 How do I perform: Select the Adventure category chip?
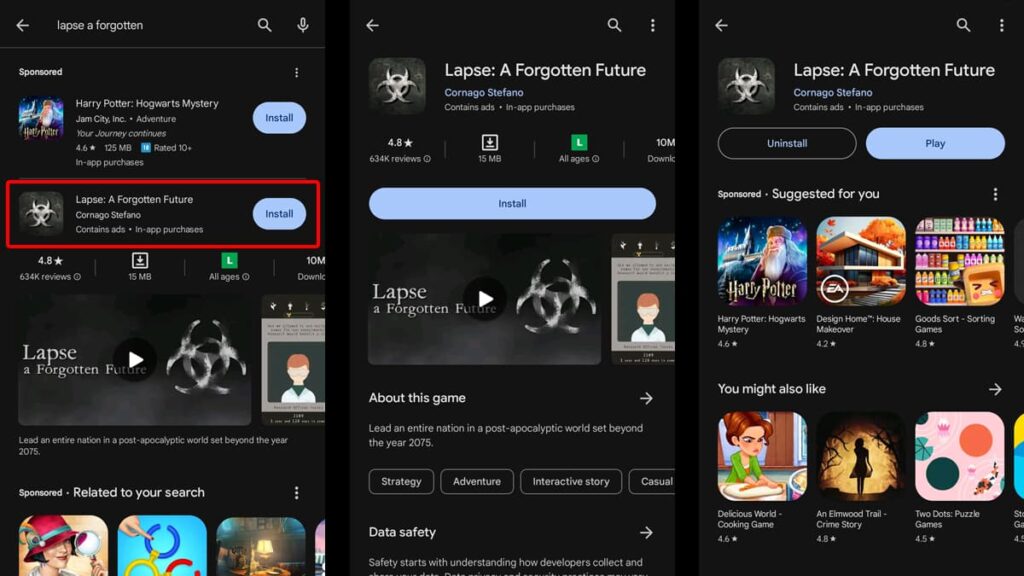tap(476, 481)
